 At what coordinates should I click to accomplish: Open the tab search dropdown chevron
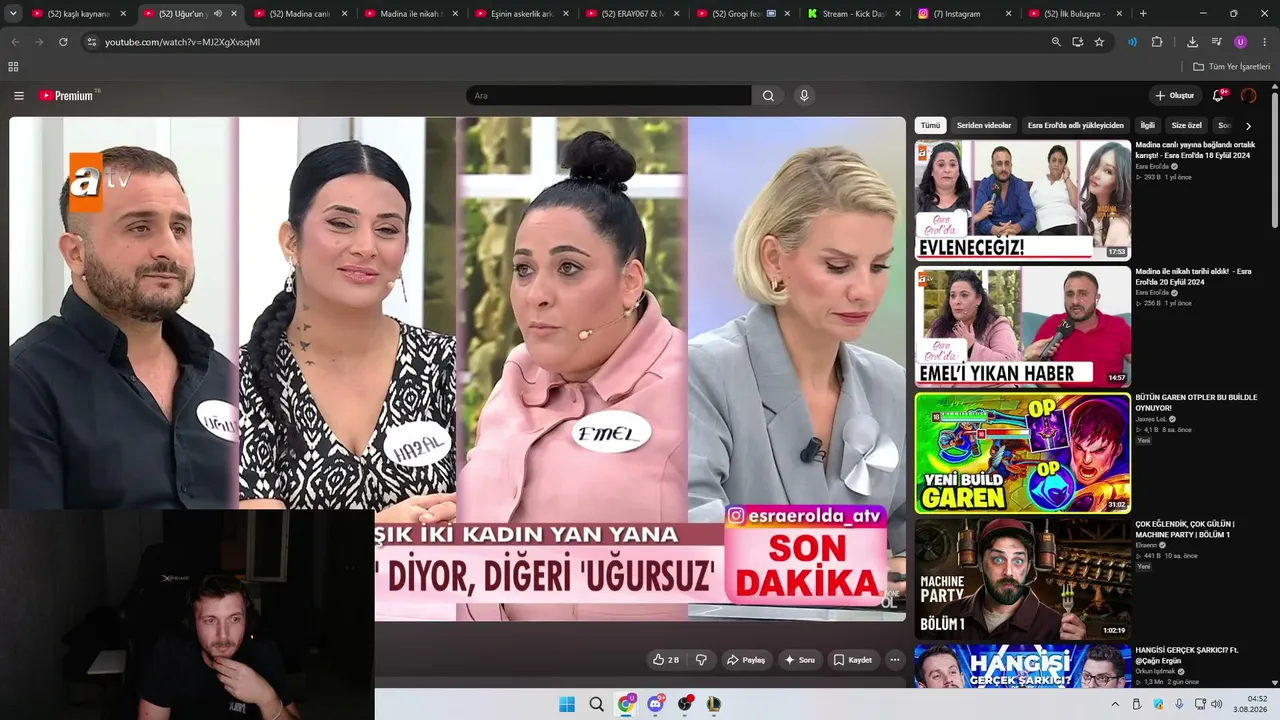[13, 14]
